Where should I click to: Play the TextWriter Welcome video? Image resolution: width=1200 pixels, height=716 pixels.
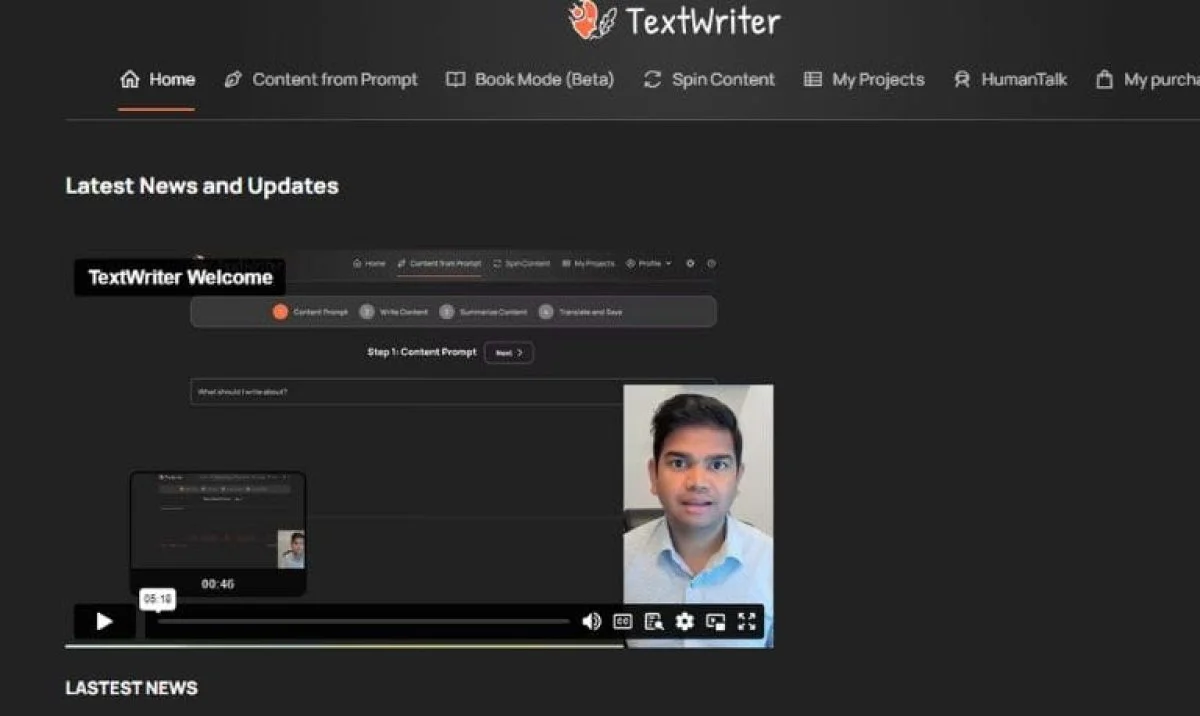pos(104,622)
